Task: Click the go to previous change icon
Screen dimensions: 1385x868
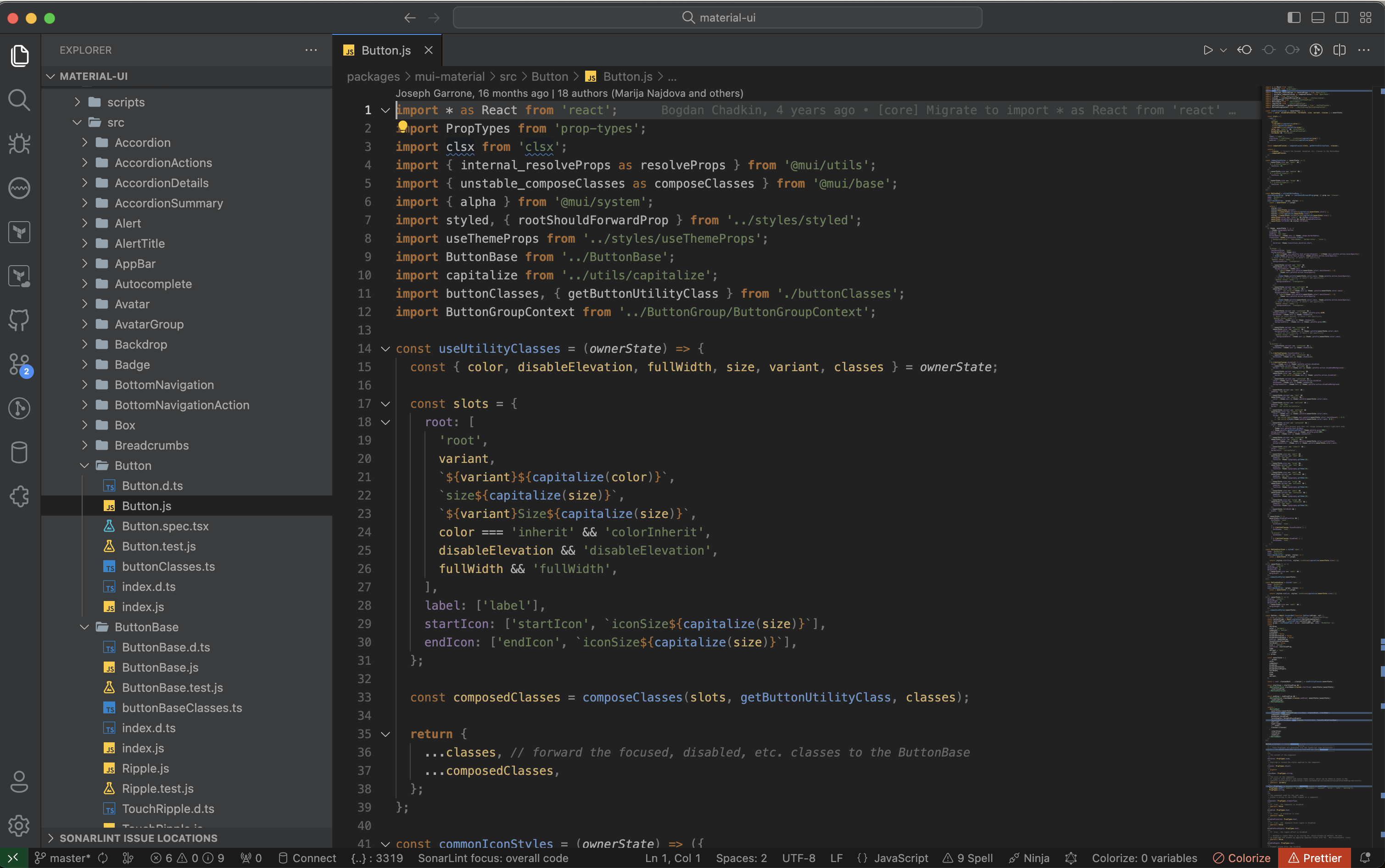Action: click(x=1244, y=50)
